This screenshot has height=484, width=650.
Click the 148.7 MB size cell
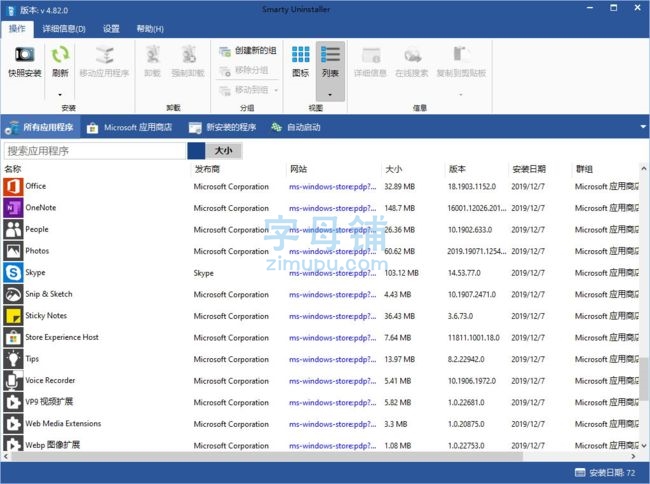tap(400, 208)
